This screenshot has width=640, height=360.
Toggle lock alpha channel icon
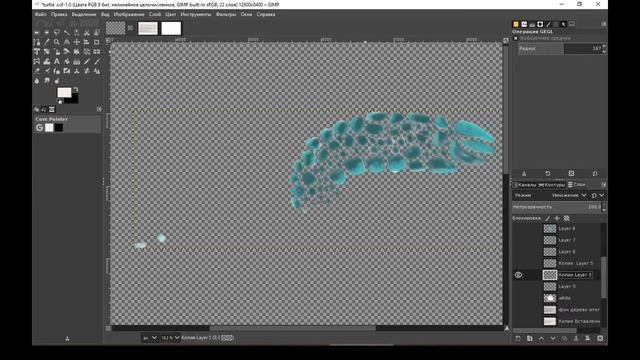pyautogui.click(x=567, y=218)
